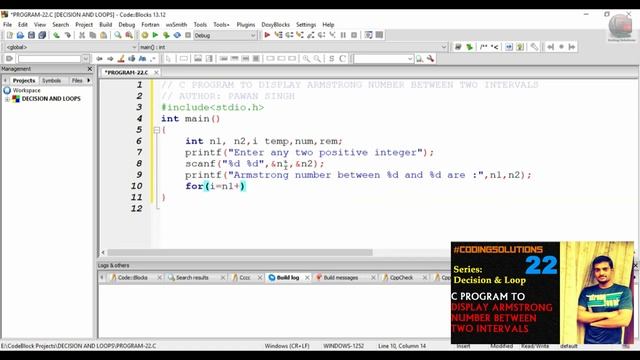Click the Build gear icon

[x=144, y=36]
